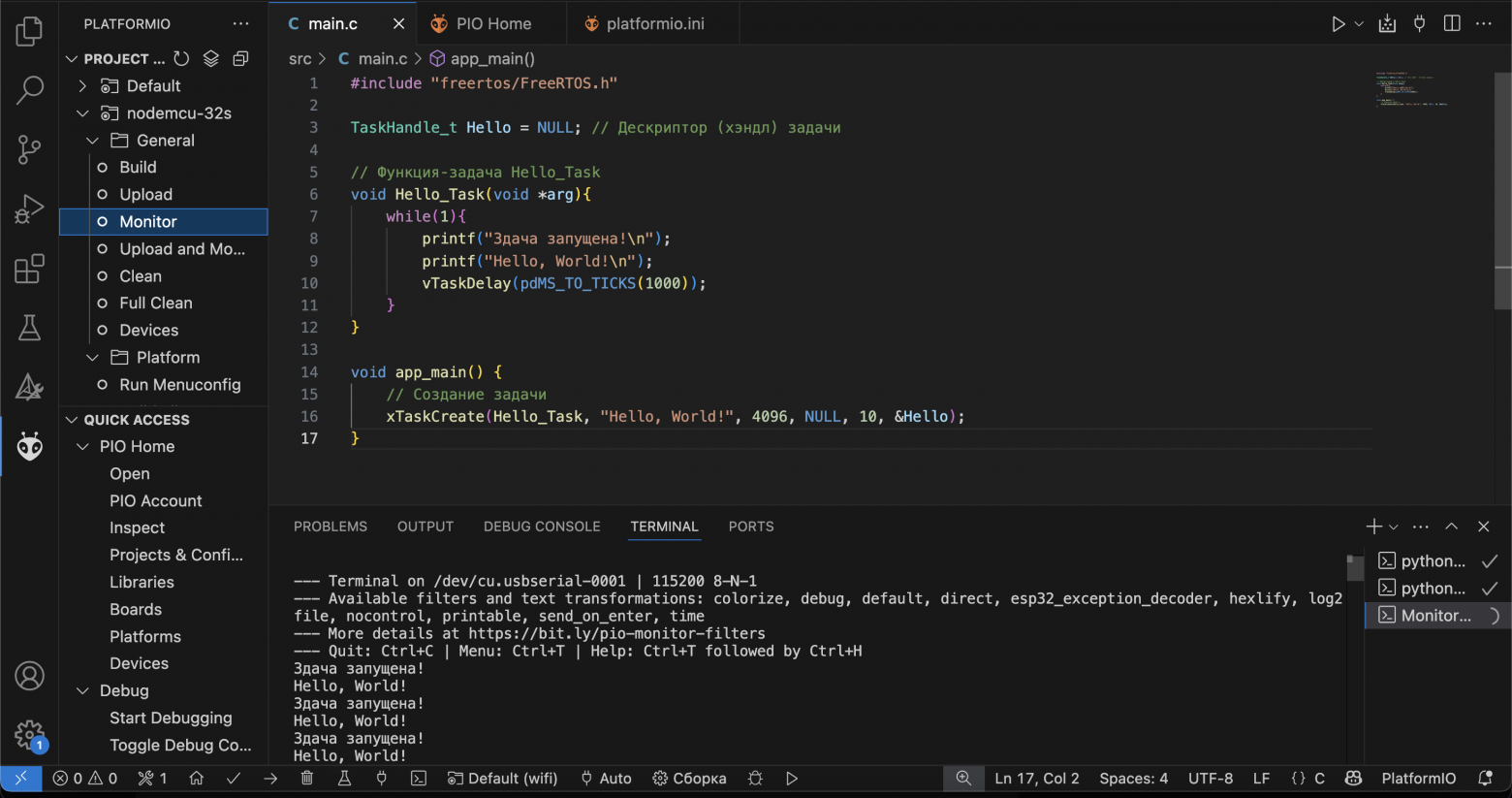The height and width of the screenshot is (798, 1512).
Task: Click the PlatformIO Upload arrow in status bar
Action: click(270, 778)
